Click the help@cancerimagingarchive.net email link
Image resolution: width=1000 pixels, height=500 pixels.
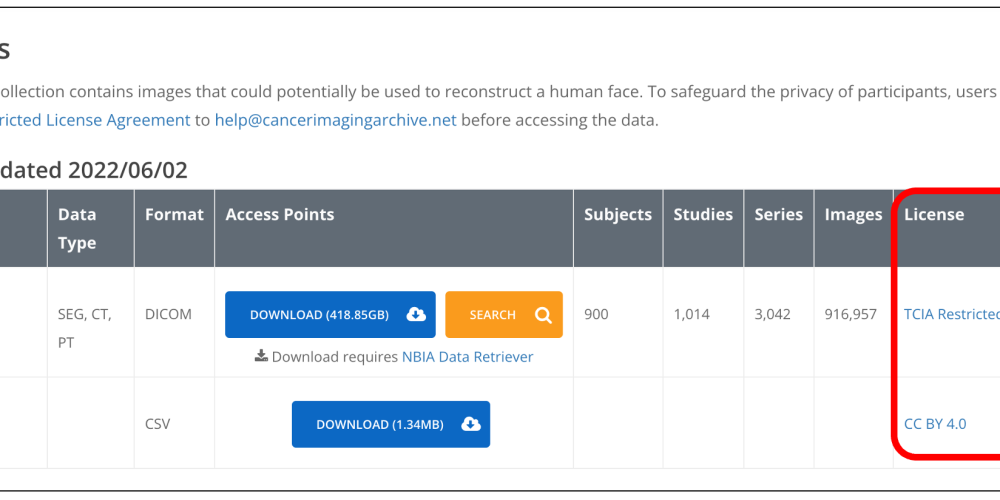[335, 120]
